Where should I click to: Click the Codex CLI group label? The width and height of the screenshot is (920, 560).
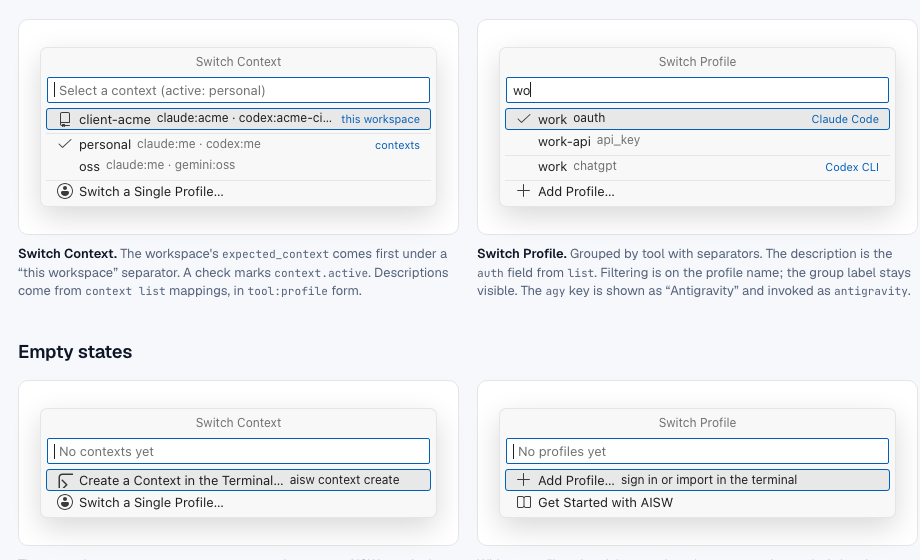click(x=852, y=167)
